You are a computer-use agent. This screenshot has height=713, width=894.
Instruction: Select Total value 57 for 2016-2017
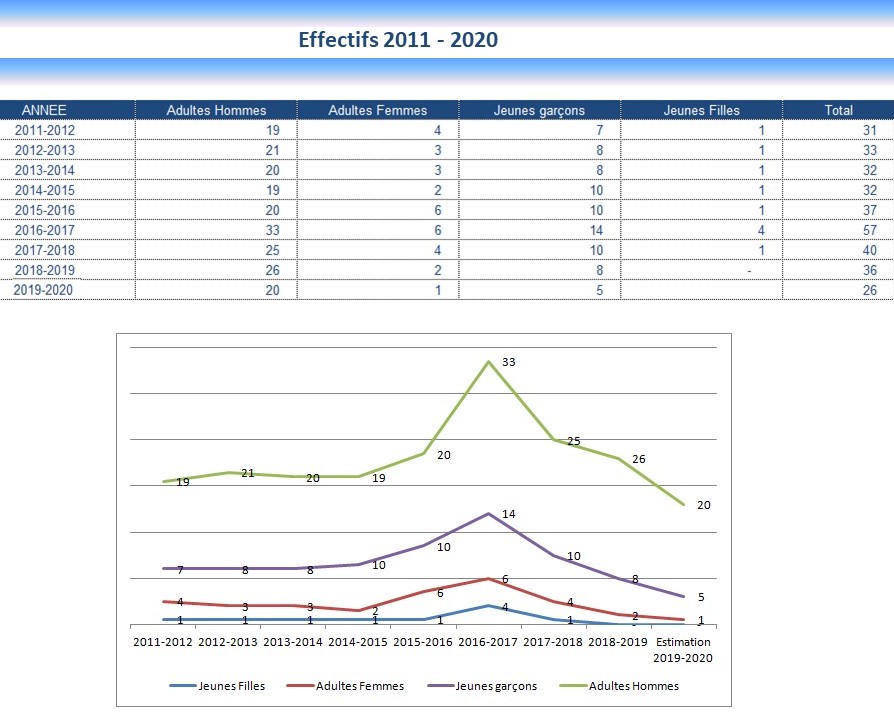click(x=869, y=230)
